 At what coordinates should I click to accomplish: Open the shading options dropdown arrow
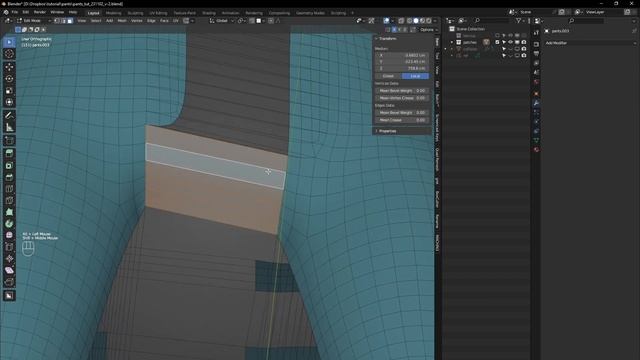[435, 21]
